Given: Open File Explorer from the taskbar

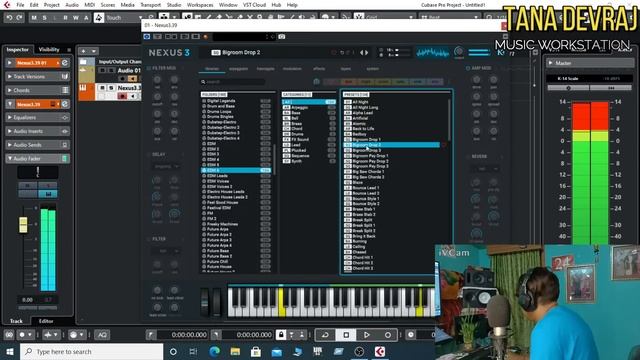Looking at the screenshot, I should click(x=235, y=351).
